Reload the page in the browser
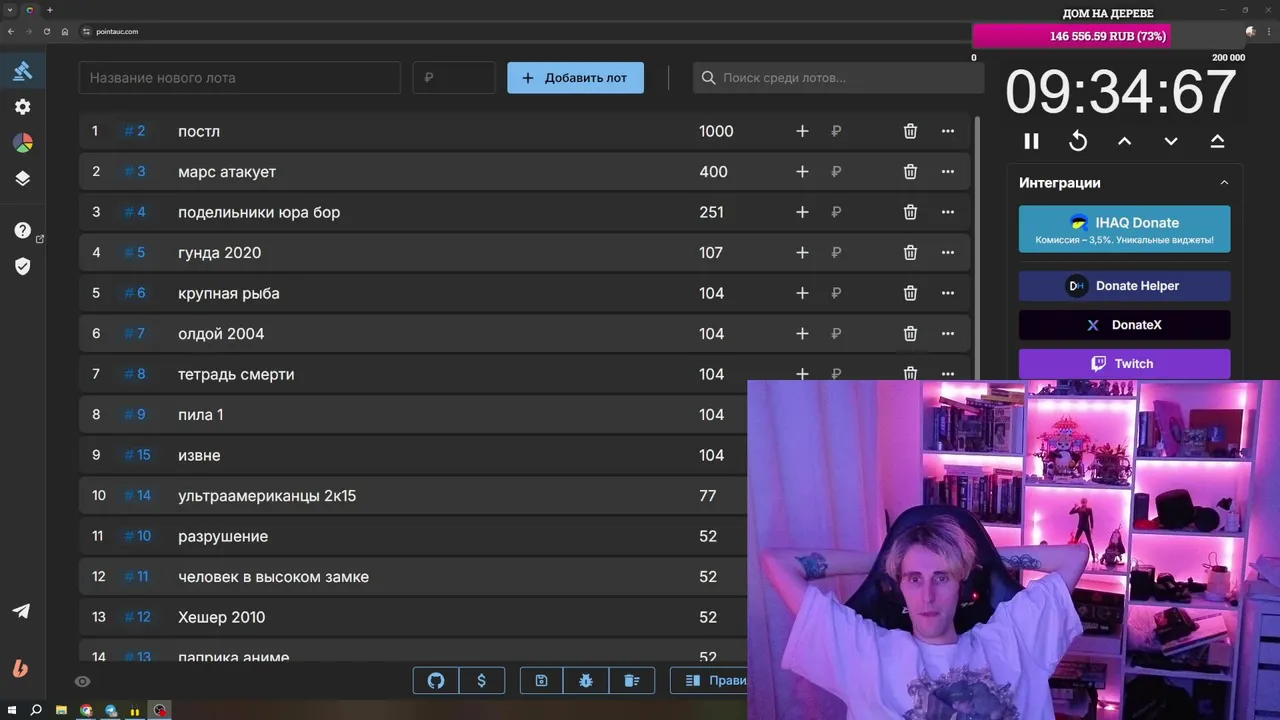Viewport: 1280px width, 720px height. tap(46, 31)
